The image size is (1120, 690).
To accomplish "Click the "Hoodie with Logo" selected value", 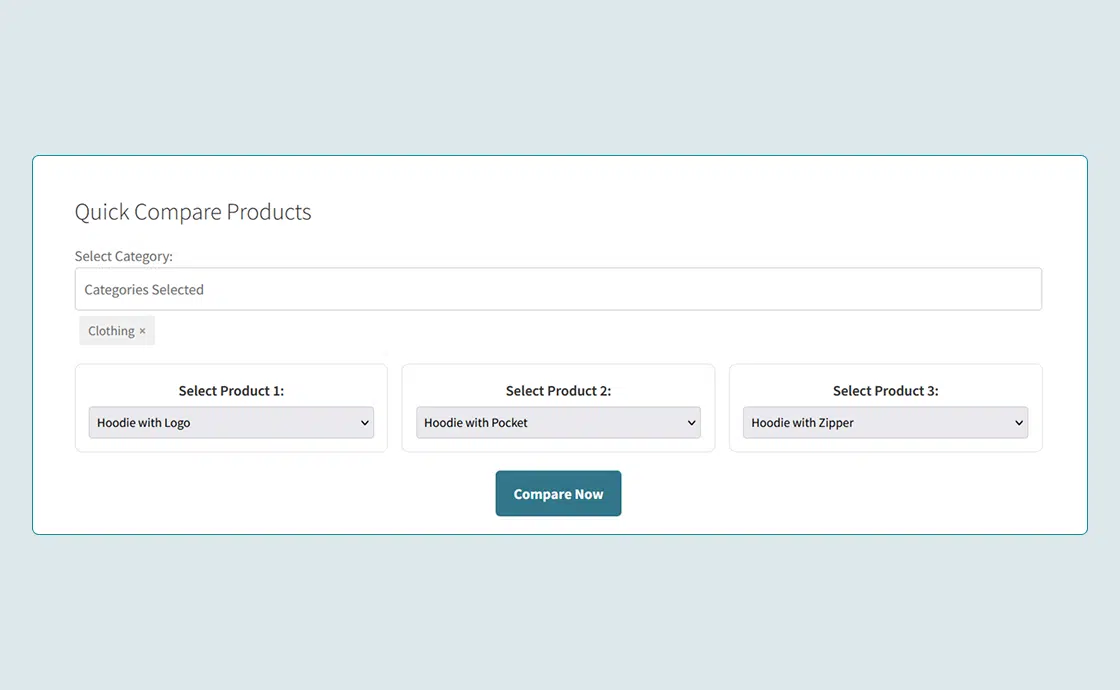I will coord(144,423).
